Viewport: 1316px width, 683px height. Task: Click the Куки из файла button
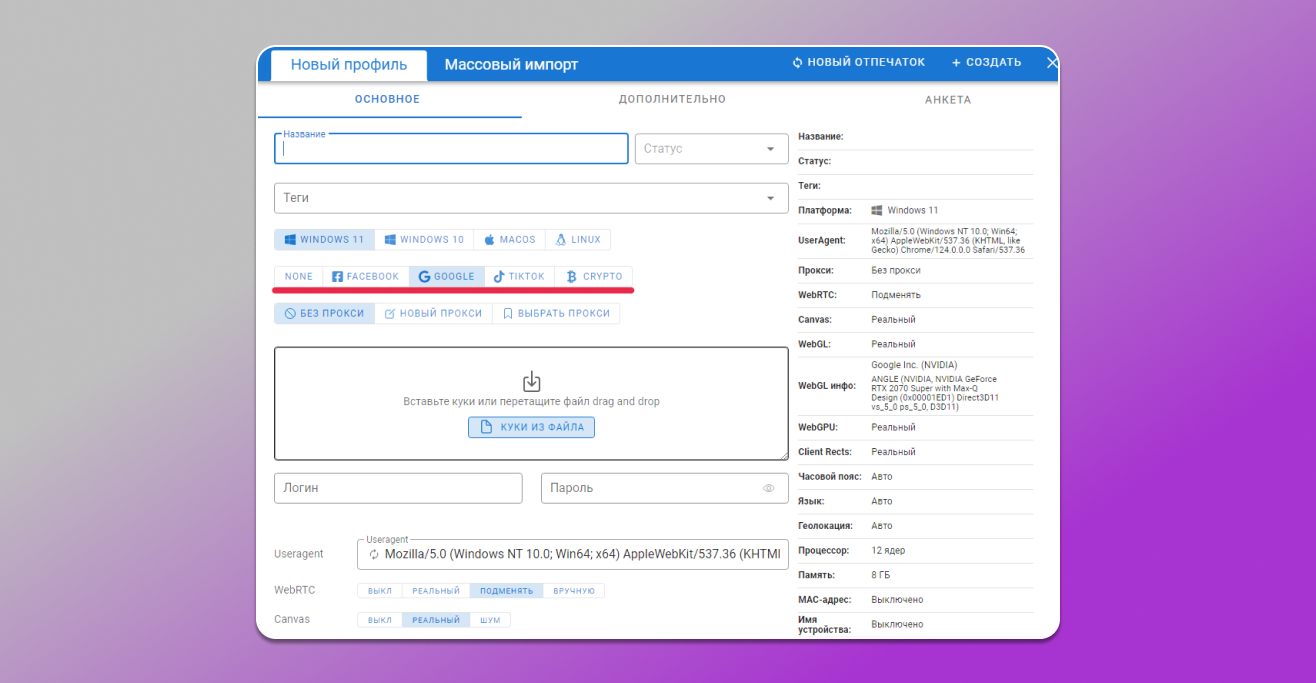(x=531, y=427)
